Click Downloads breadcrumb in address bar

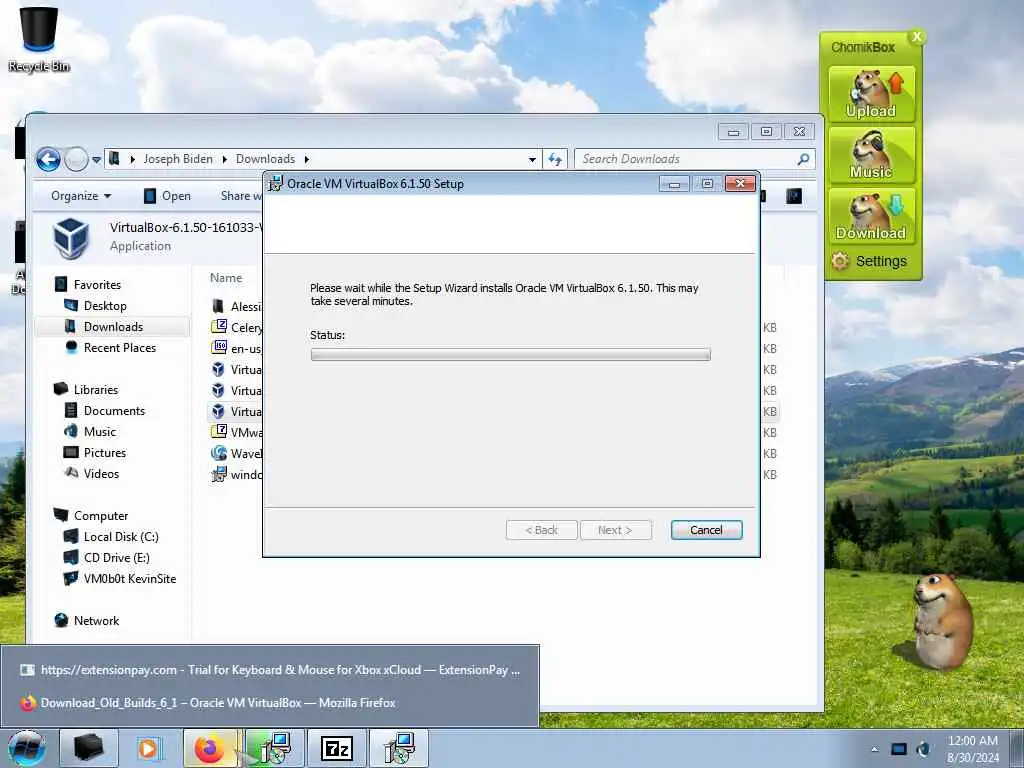pyautogui.click(x=265, y=159)
